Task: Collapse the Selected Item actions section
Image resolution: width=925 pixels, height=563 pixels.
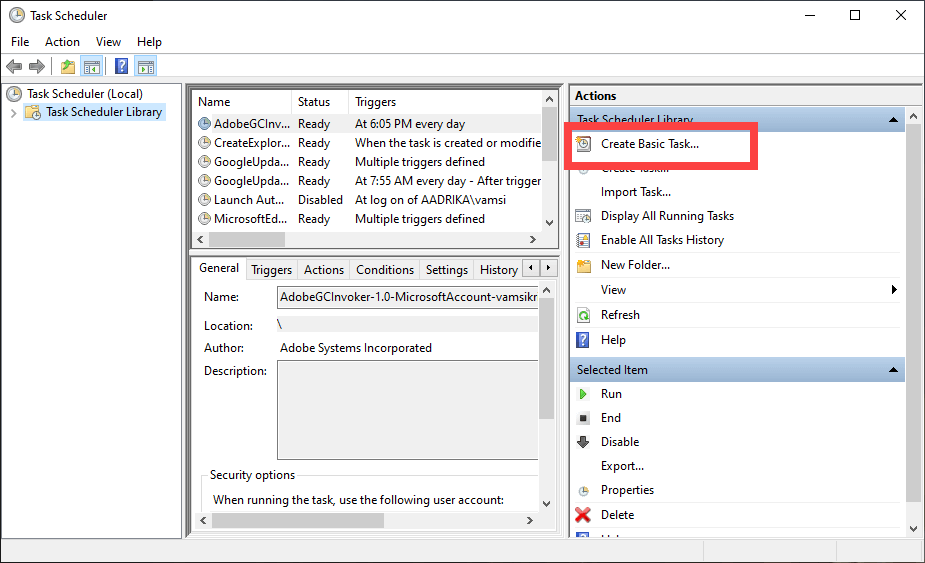Action: pyautogui.click(x=893, y=370)
